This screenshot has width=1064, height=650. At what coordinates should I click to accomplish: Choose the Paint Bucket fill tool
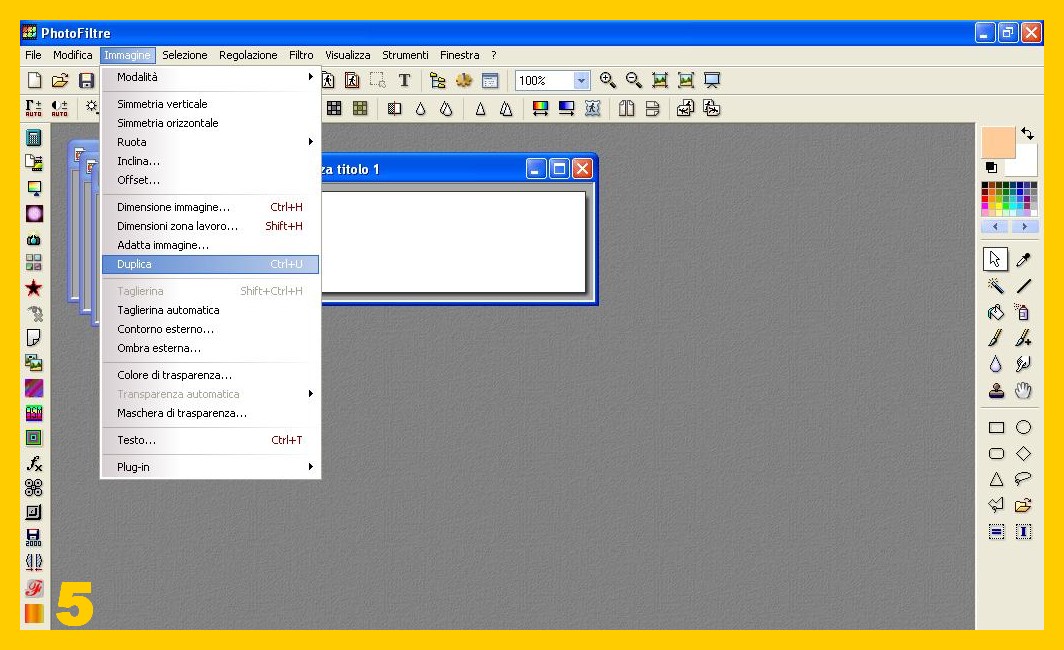point(995,313)
